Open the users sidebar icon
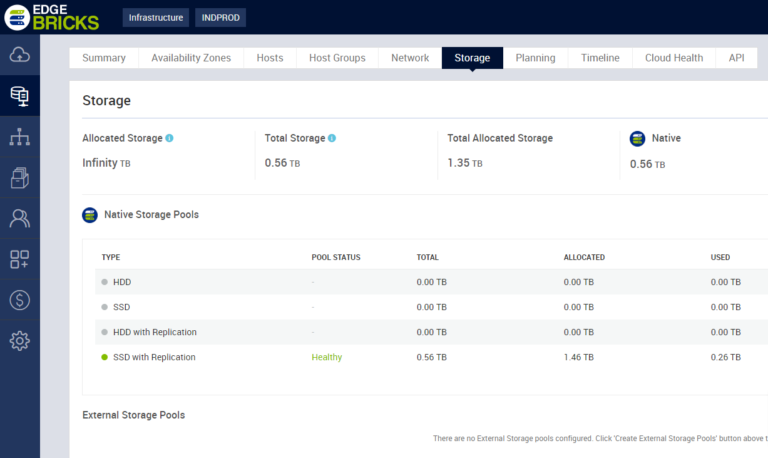Viewport: 768px width, 458px height. [19, 218]
